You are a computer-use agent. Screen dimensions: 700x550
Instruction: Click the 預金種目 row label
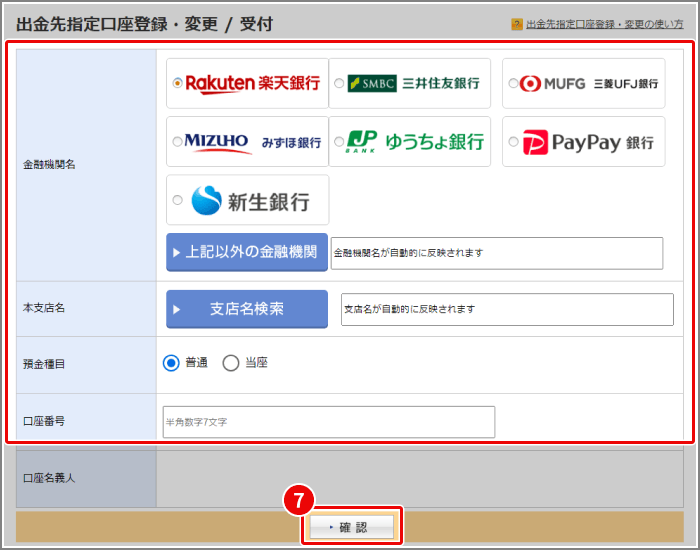tap(44, 364)
